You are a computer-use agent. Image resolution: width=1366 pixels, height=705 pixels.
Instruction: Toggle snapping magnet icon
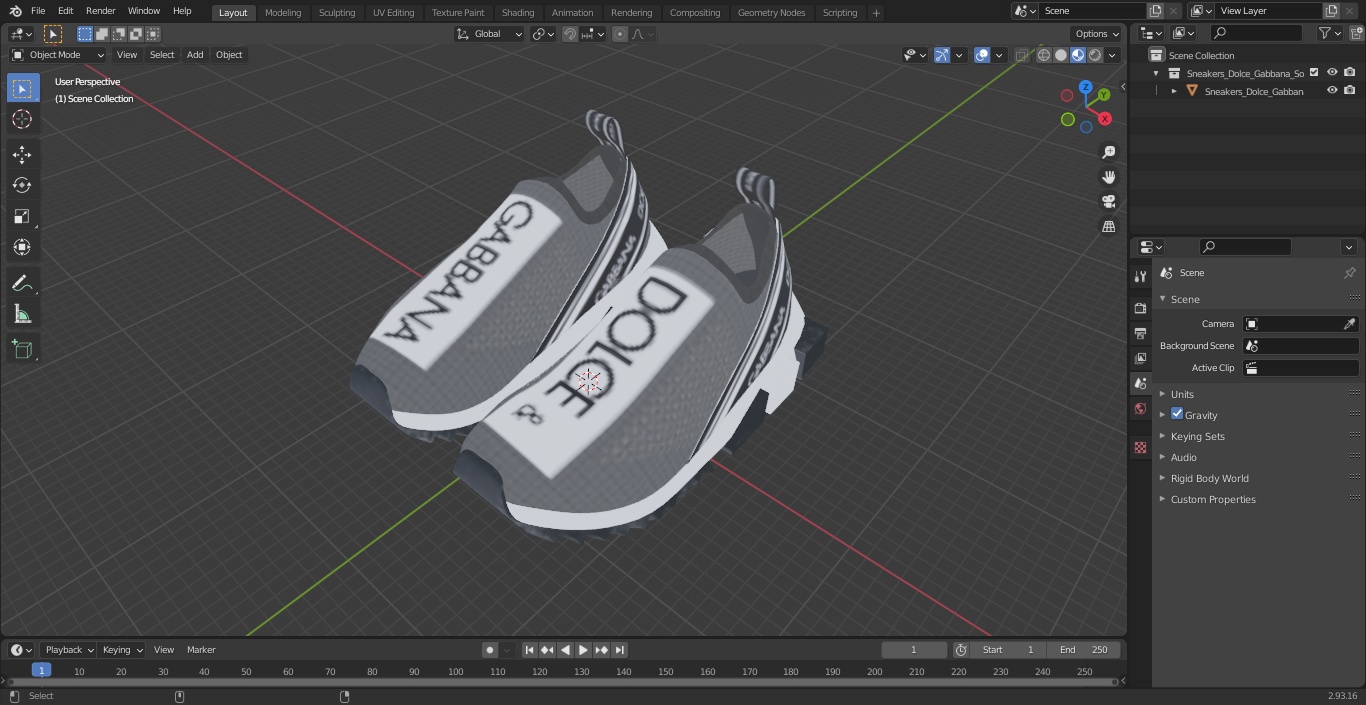click(570, 34)
